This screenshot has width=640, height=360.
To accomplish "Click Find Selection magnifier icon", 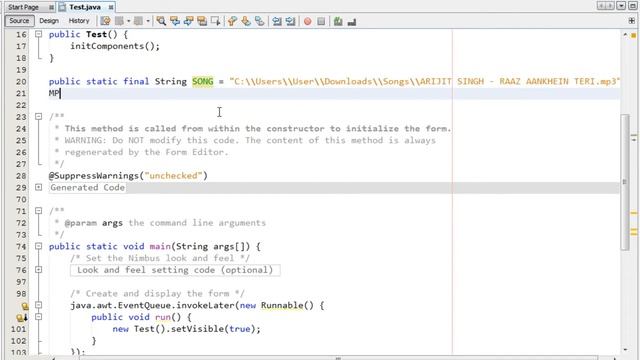I will (161, 21).
